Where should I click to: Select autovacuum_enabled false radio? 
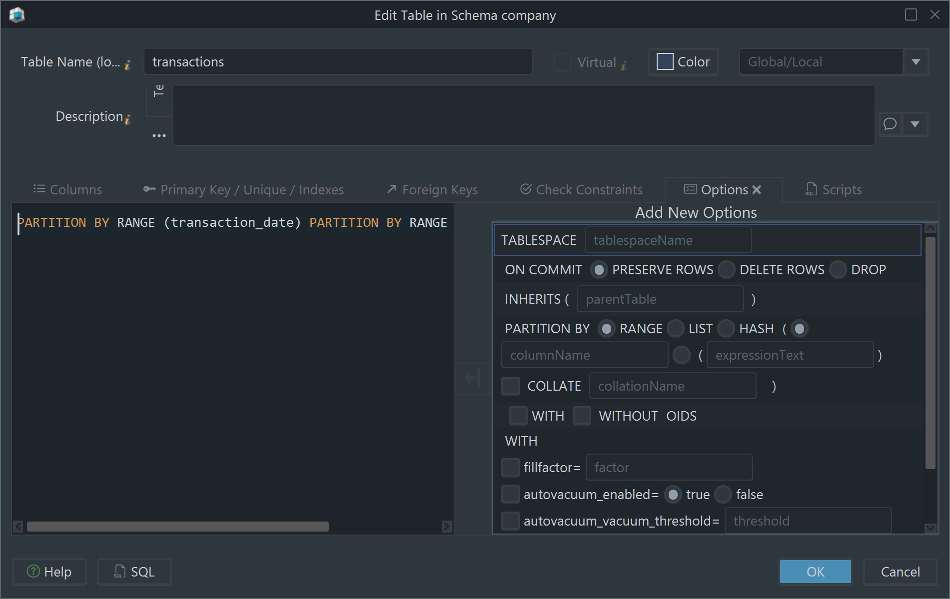point(723,494)
